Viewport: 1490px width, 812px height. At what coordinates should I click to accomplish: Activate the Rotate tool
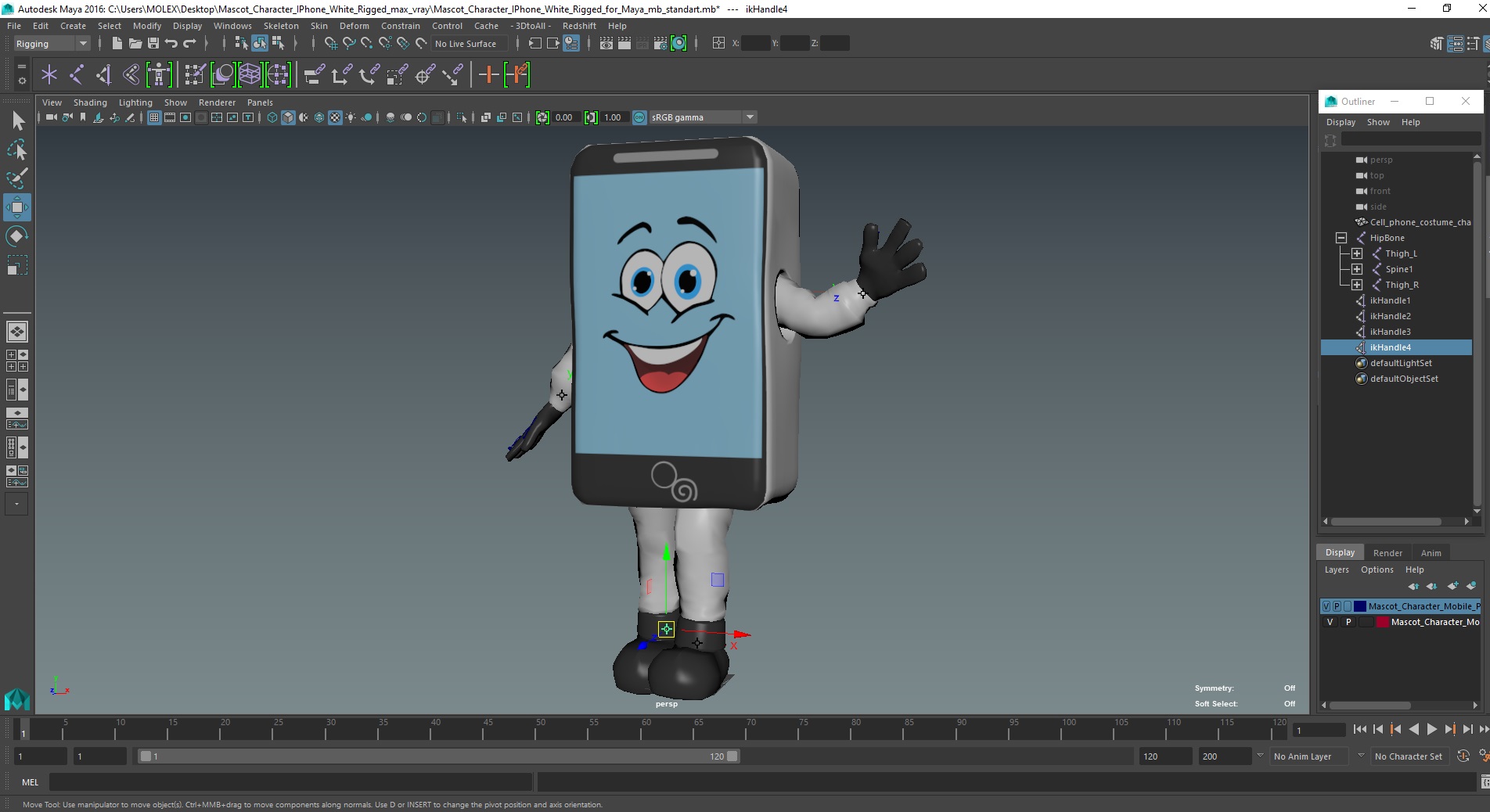click(17, 236)
